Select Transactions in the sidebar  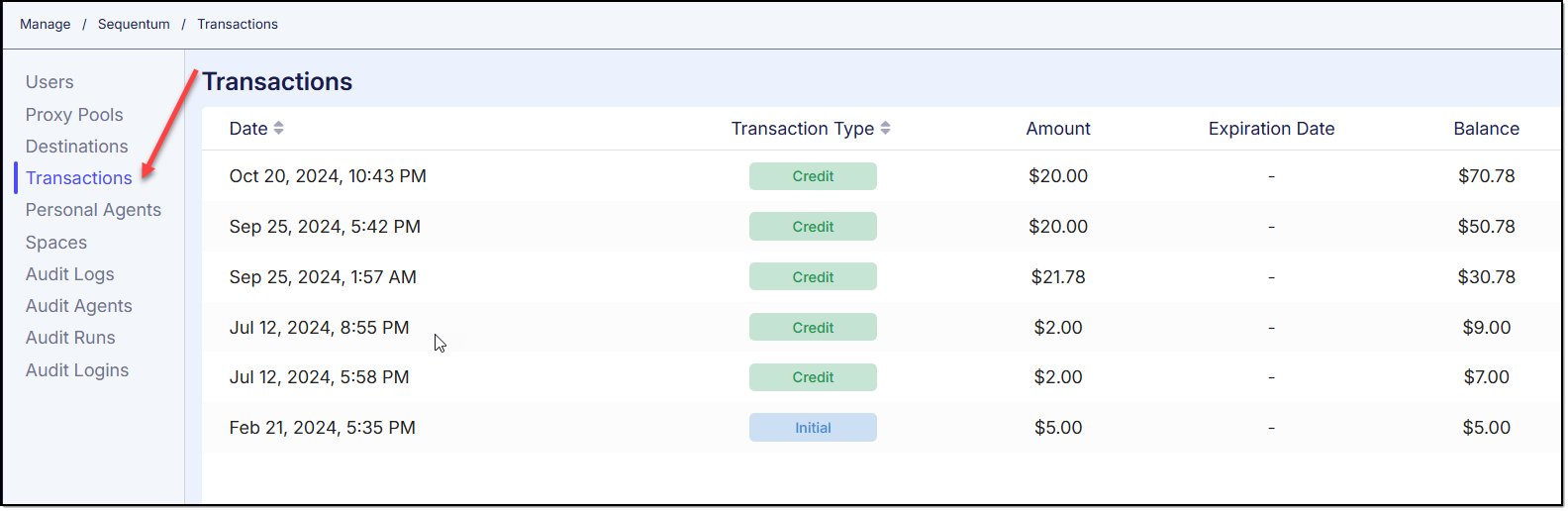[78, 178]
